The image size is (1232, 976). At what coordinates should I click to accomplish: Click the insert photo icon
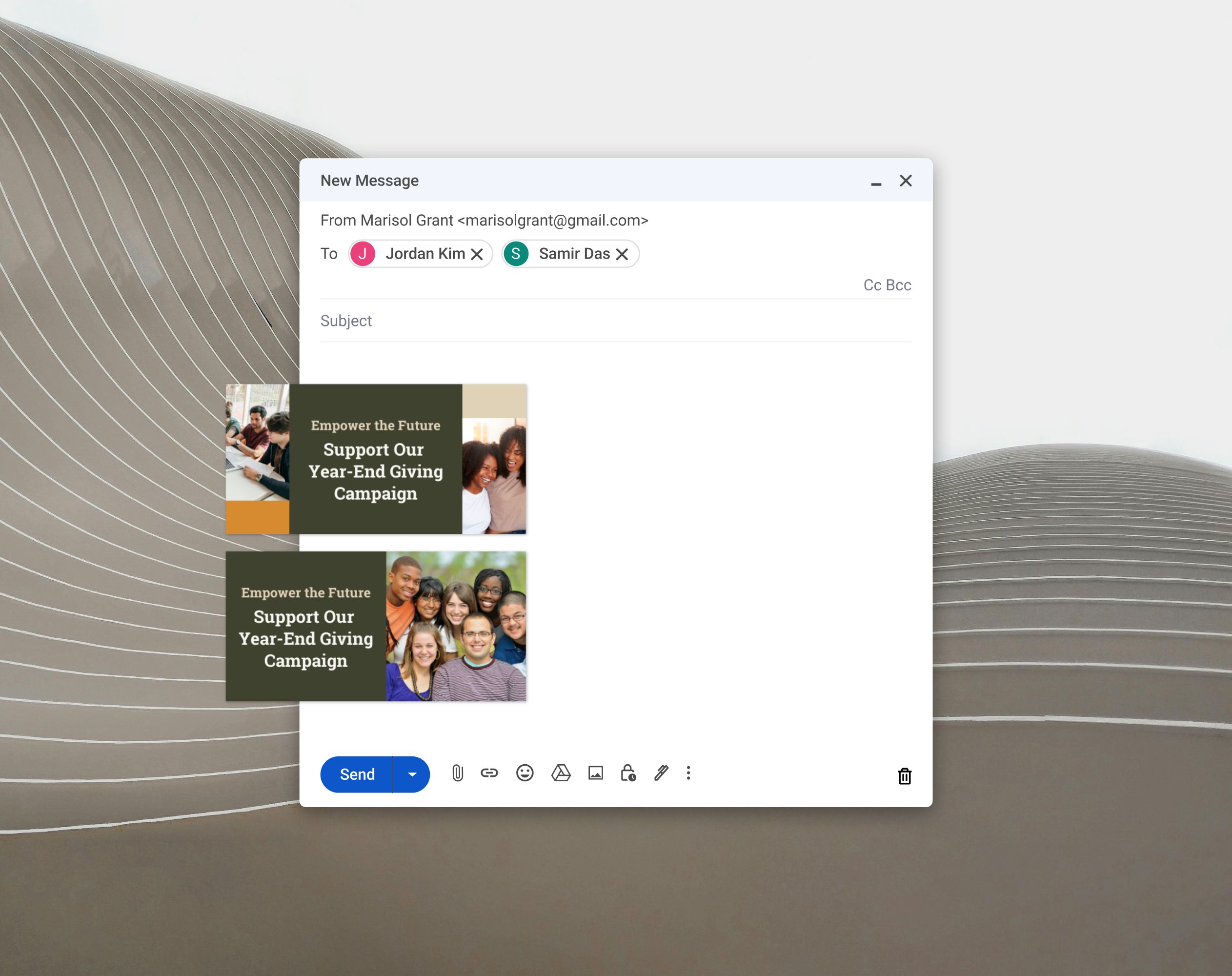coord(595,773)
